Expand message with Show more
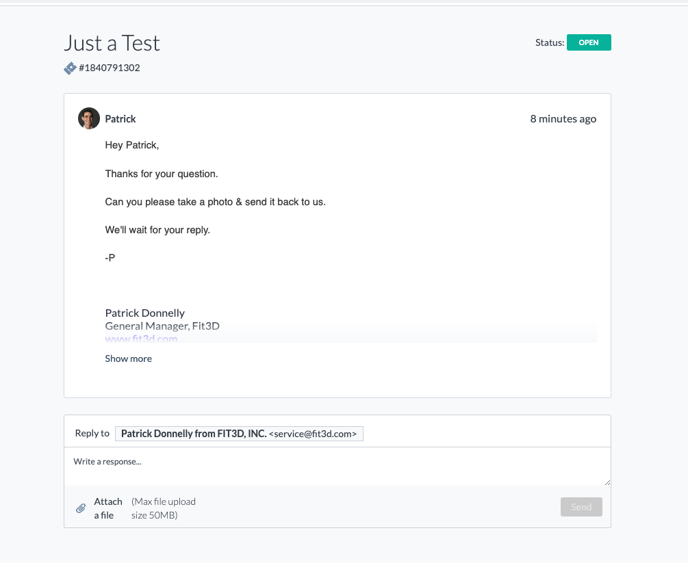688x563 pixels. point(128,359)
